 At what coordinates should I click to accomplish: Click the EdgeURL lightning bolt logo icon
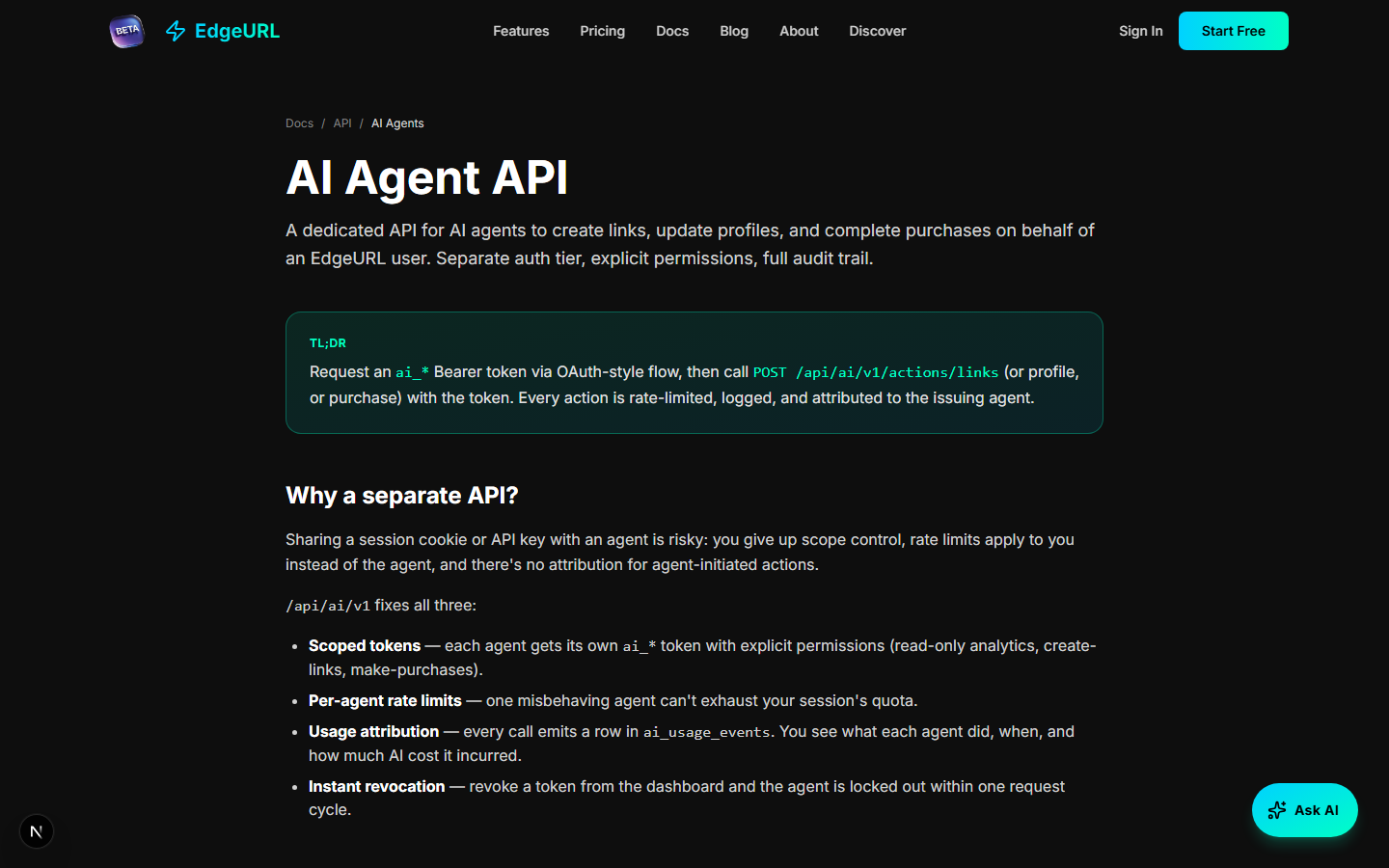tap(176, 31)
